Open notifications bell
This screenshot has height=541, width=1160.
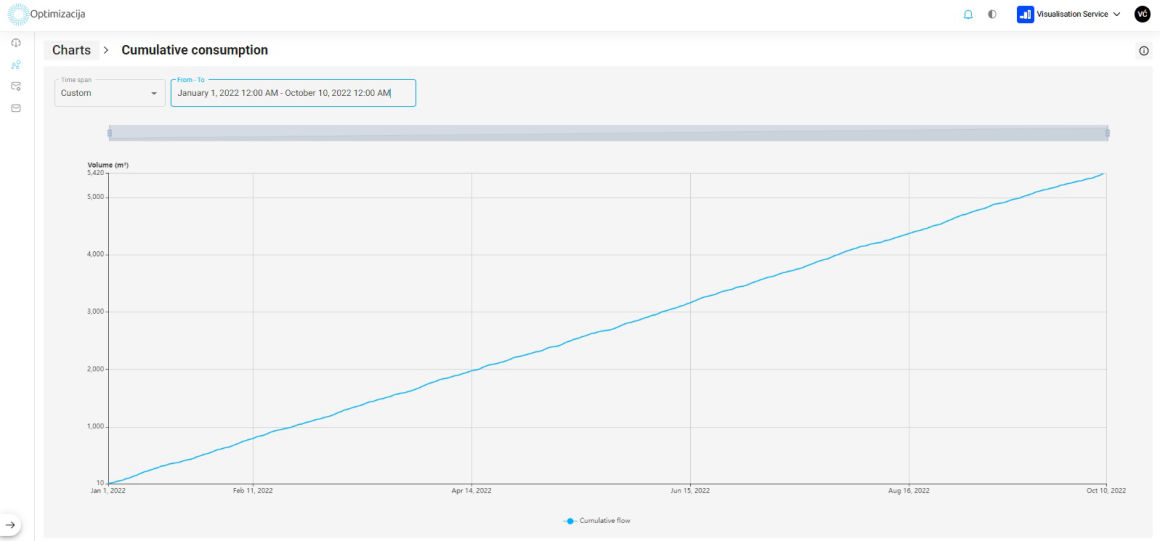pos(968,14)
